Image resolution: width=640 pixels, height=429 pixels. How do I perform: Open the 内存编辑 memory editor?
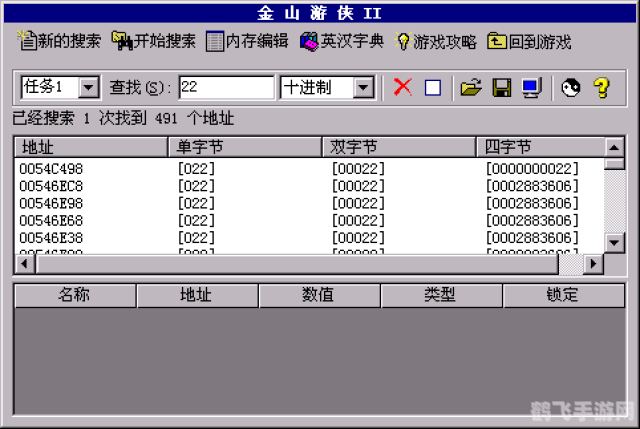[x=247, y=41]
